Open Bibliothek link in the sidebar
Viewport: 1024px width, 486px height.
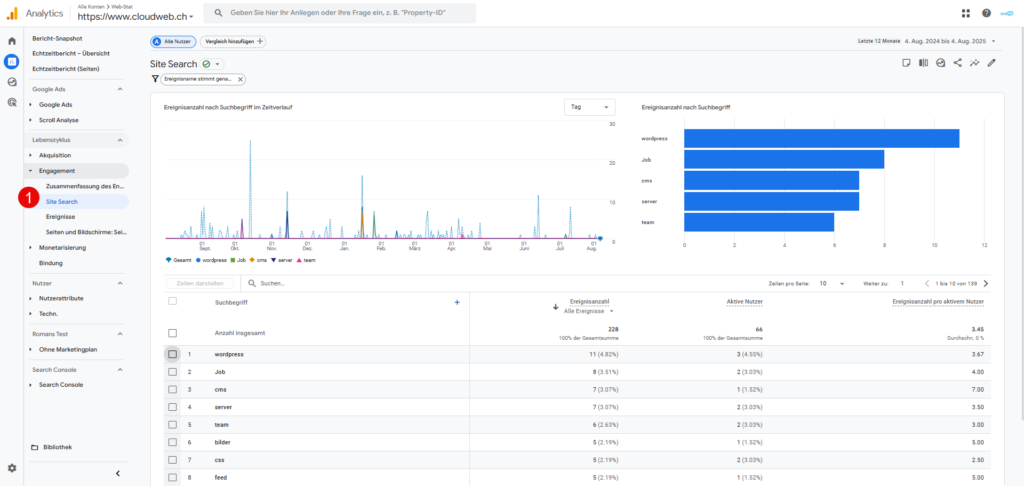[56, 447]
